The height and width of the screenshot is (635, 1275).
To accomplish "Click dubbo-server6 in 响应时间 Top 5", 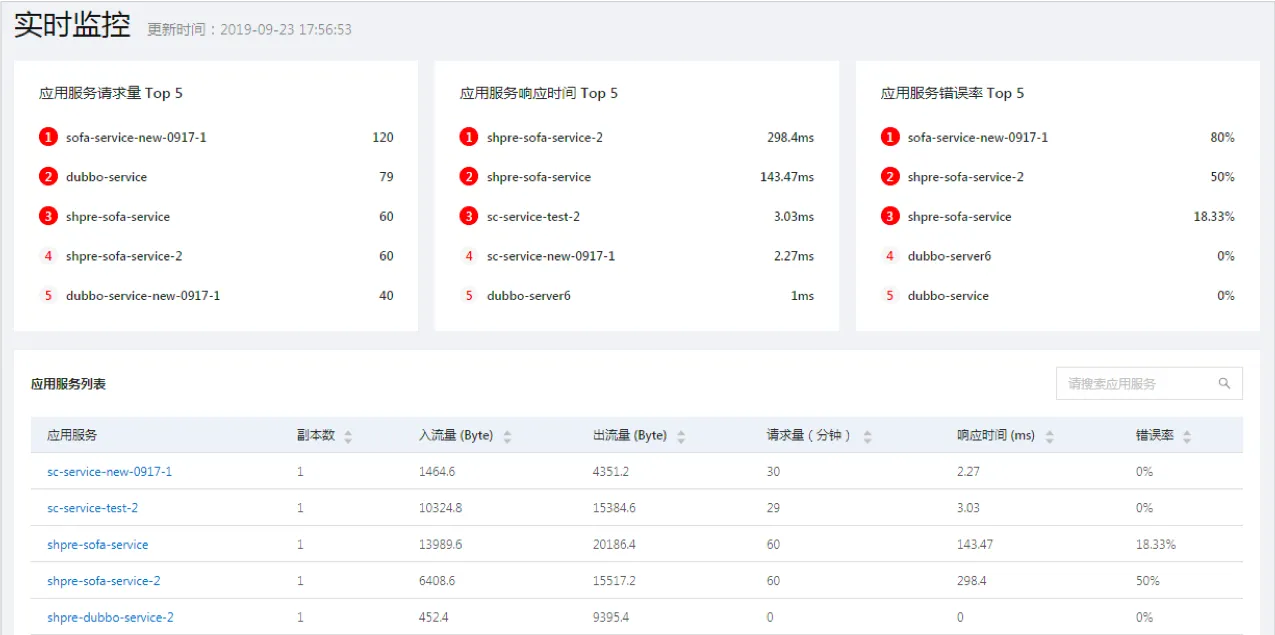I will (x=529, y=295).
